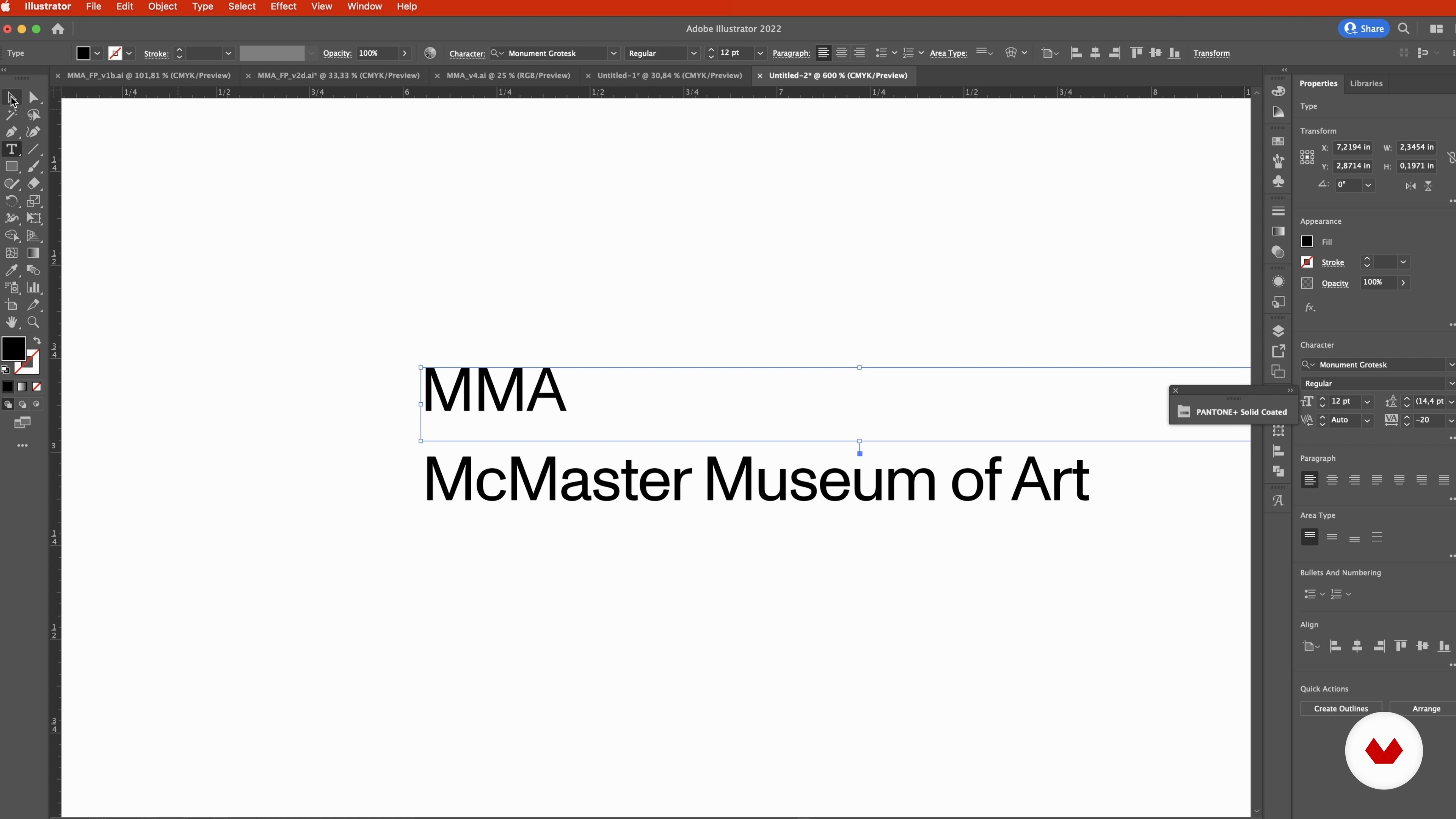Choose justify all lines in Paragraph
The height and width of the screenshot is (819, 1456).
(1444, 480)
